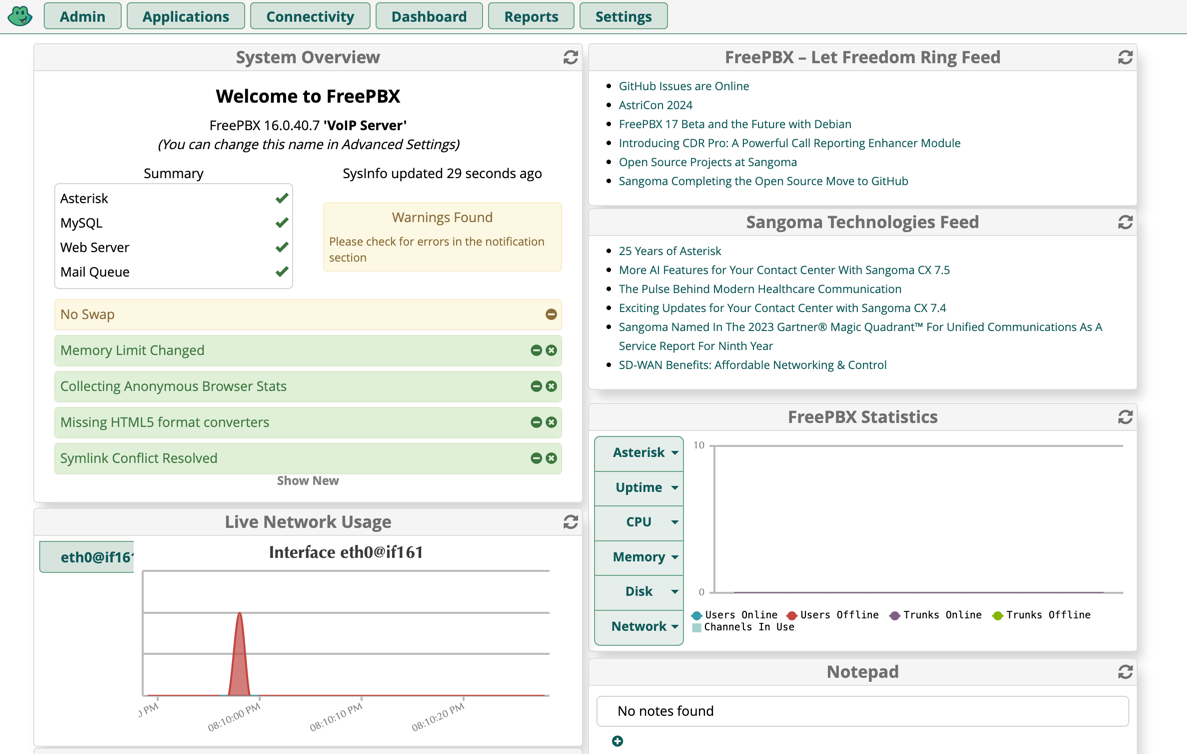Viewport: 1187px width, 754px height.
Task: Collapse the No Swap notification
Action: 551,314
